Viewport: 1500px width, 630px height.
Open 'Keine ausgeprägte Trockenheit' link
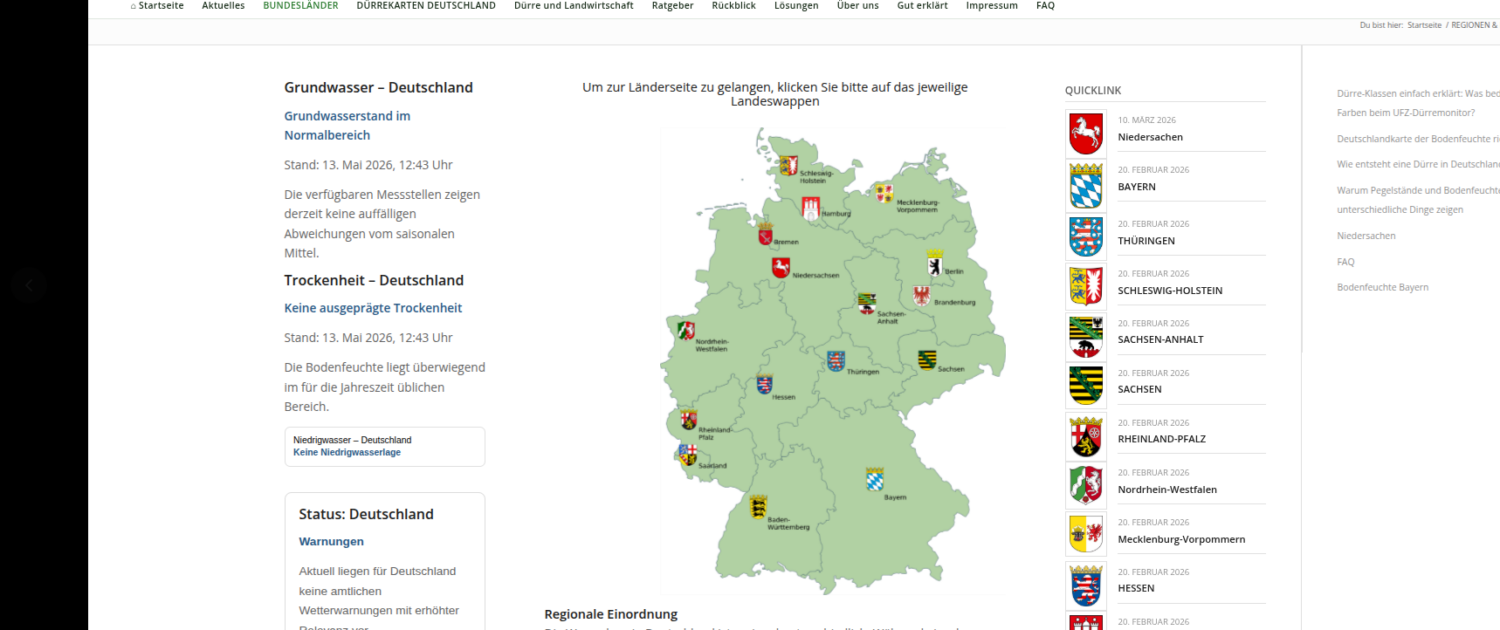373,308
